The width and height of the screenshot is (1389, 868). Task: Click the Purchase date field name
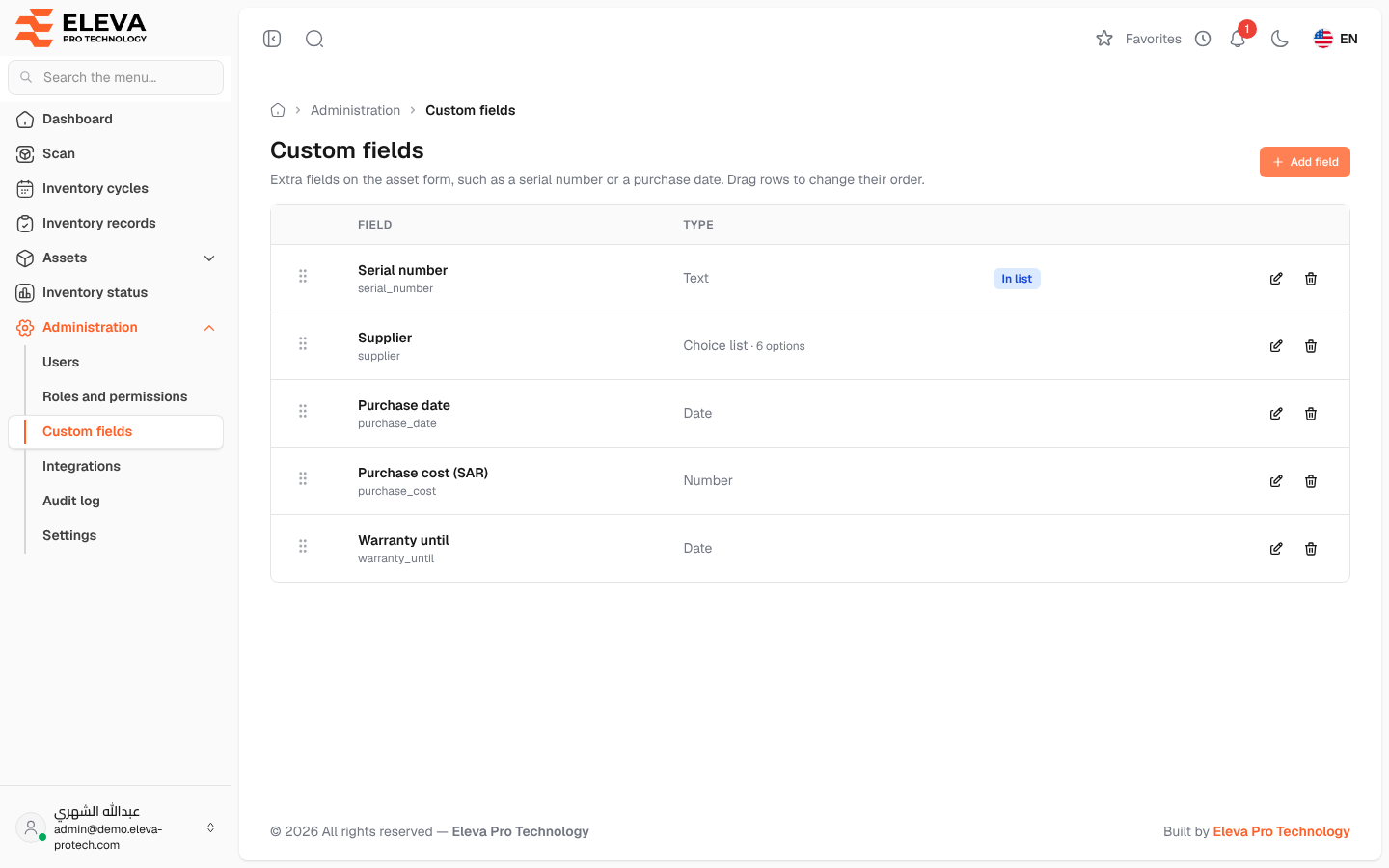point(404,405)
